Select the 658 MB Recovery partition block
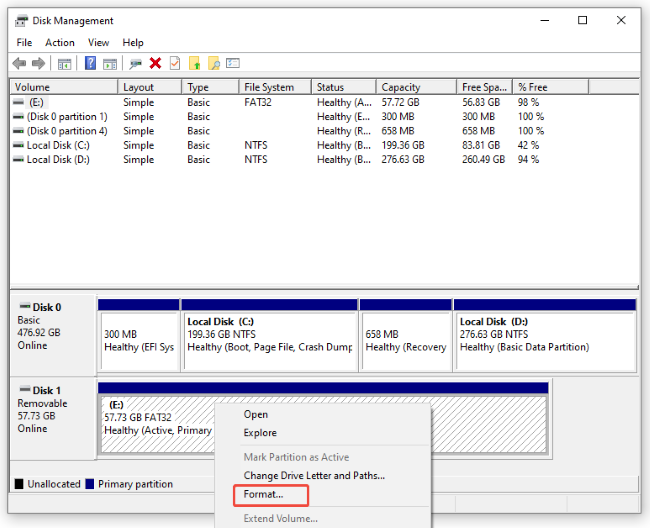This screenshot has height=528, width=650. pyautogui.click(x=406, y=335)
